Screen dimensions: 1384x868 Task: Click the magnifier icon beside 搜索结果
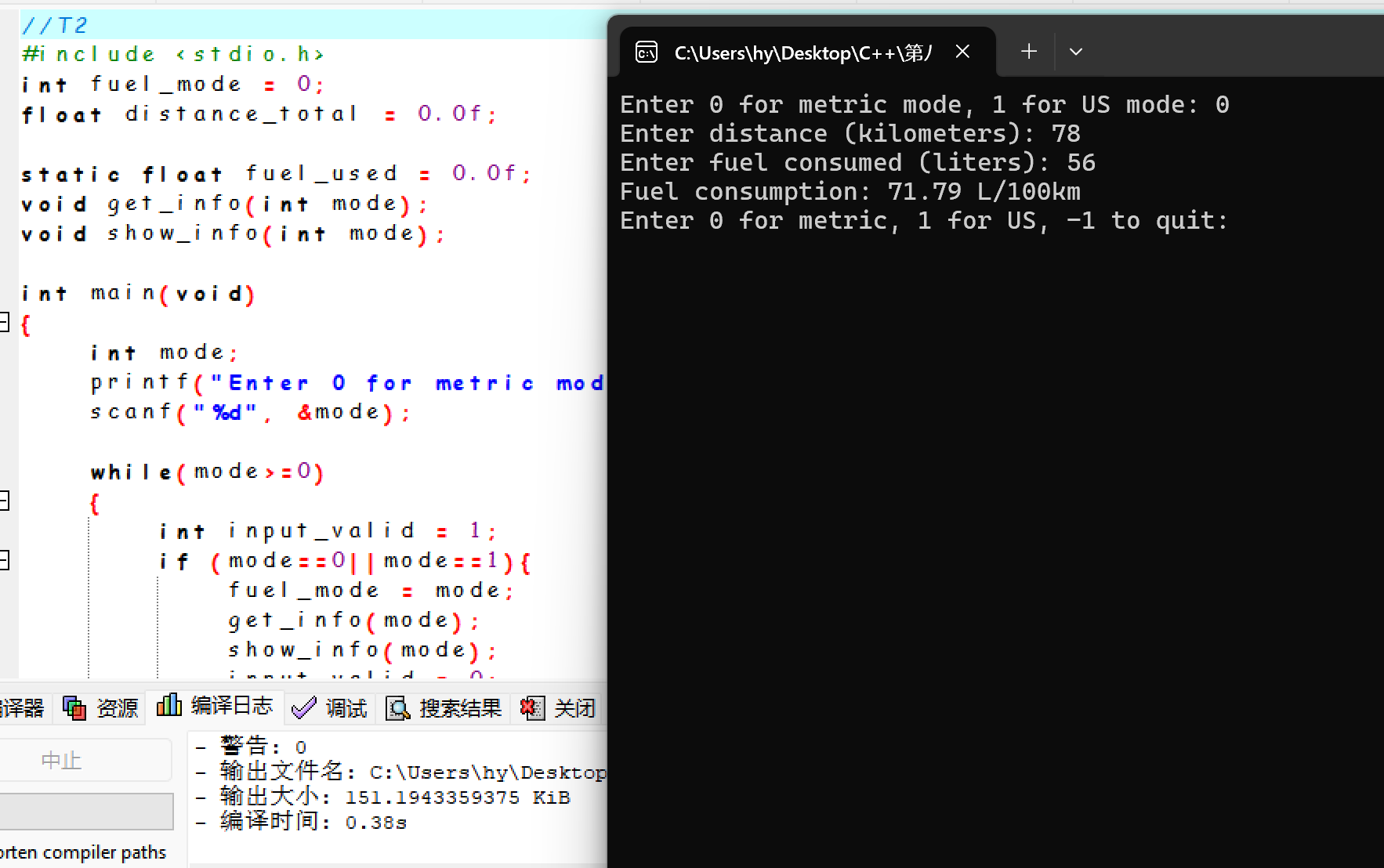[398, 708]
